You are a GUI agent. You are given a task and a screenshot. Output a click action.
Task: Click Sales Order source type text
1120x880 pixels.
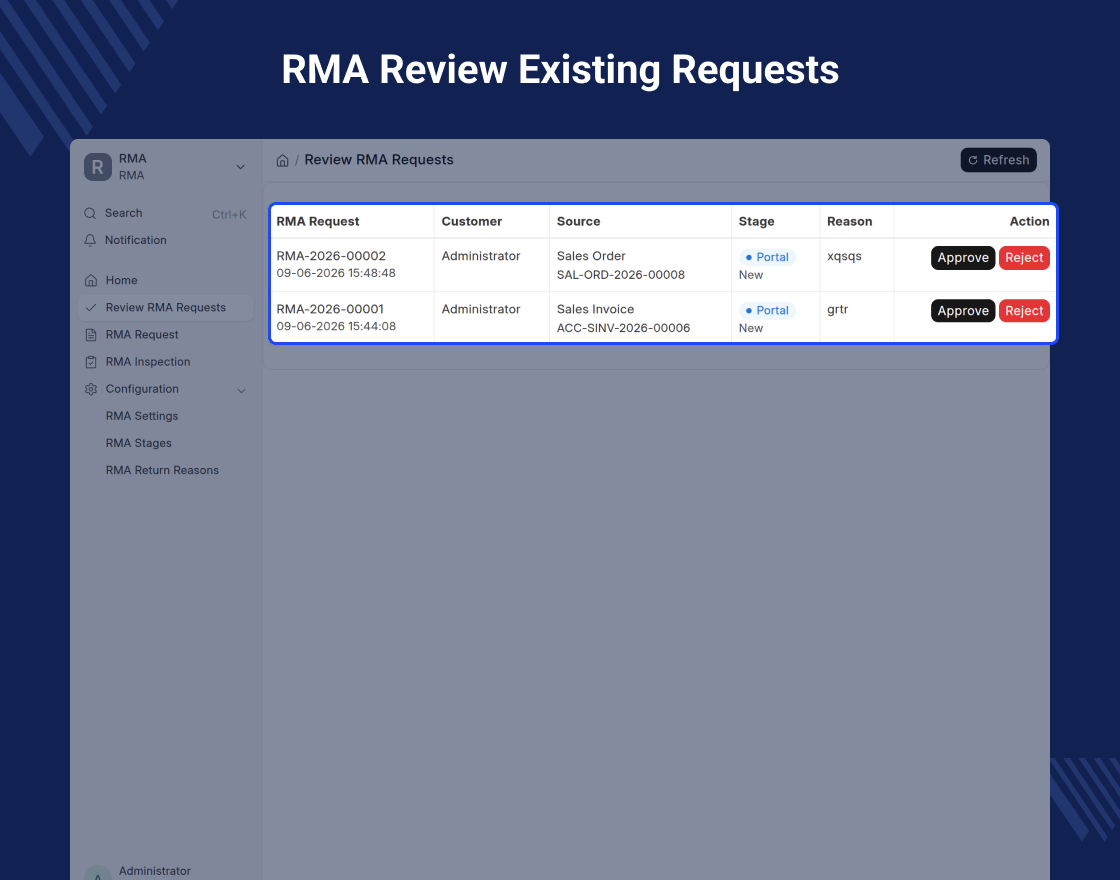591,256
